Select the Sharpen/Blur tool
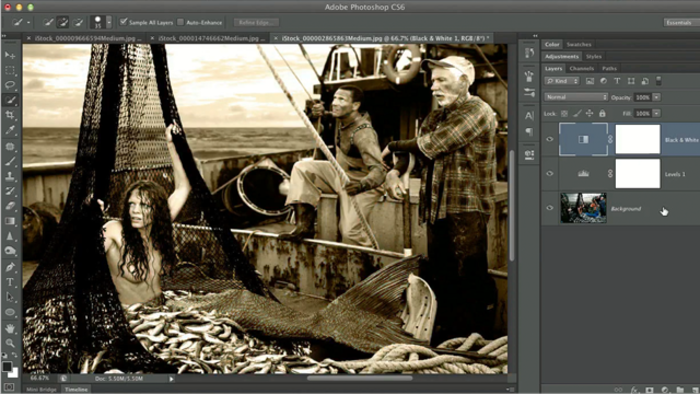This screenshot has width=700, height=394. tap(10, 236)
